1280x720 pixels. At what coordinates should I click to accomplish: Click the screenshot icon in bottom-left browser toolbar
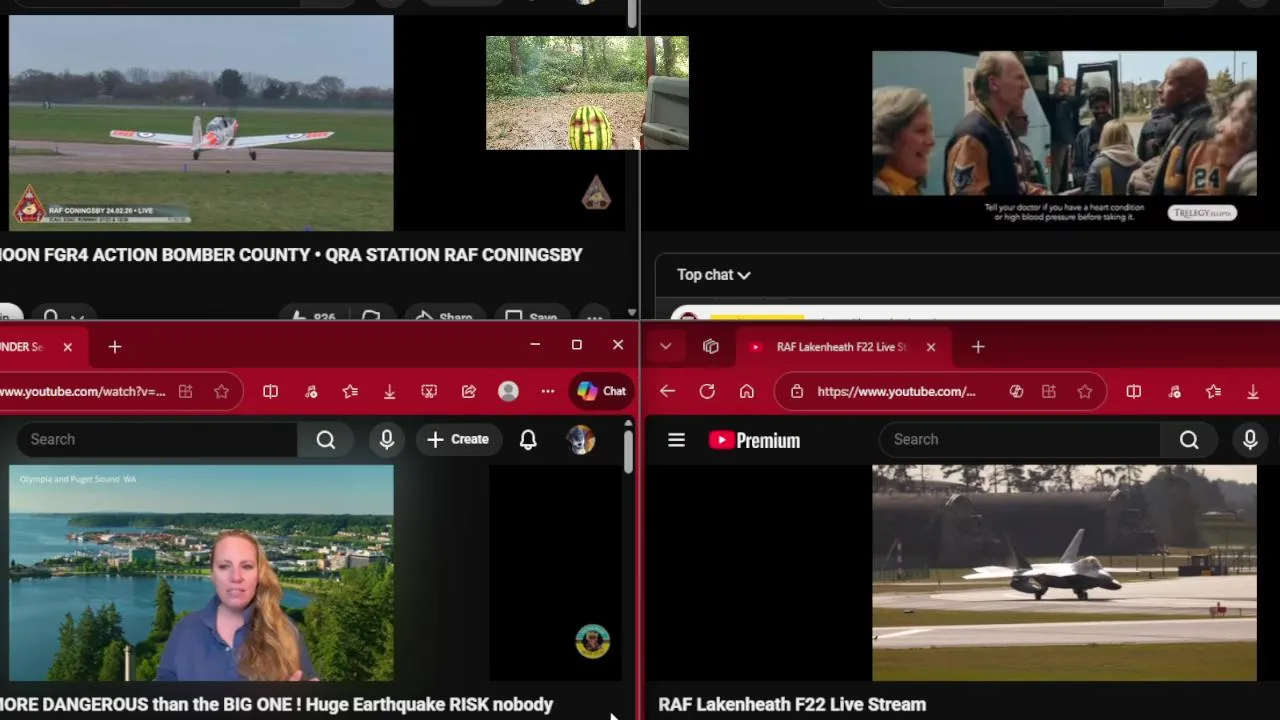(429, 392)
